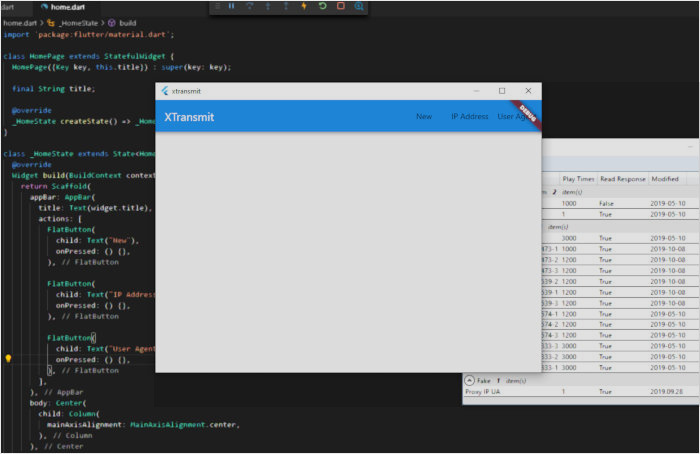Pause the debug session

point(232,6)
